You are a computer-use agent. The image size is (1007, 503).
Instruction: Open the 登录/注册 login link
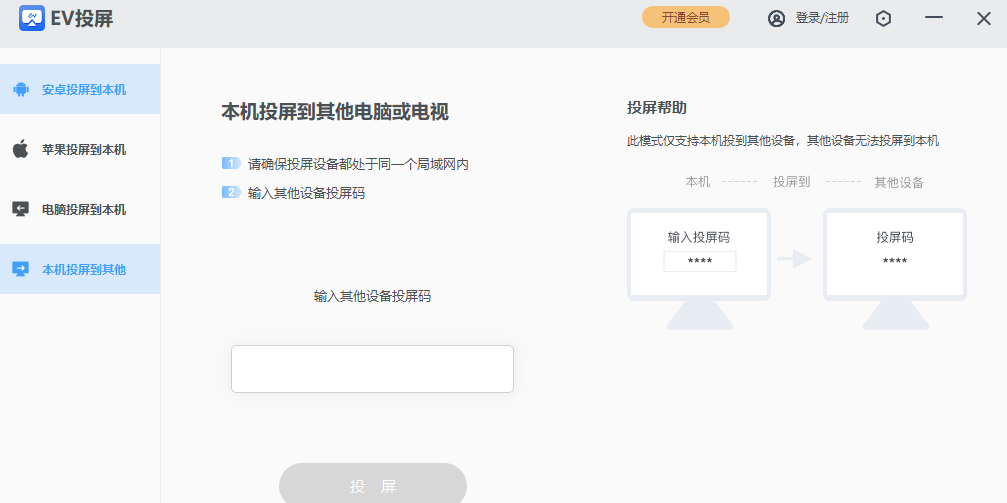pos(821,18)
